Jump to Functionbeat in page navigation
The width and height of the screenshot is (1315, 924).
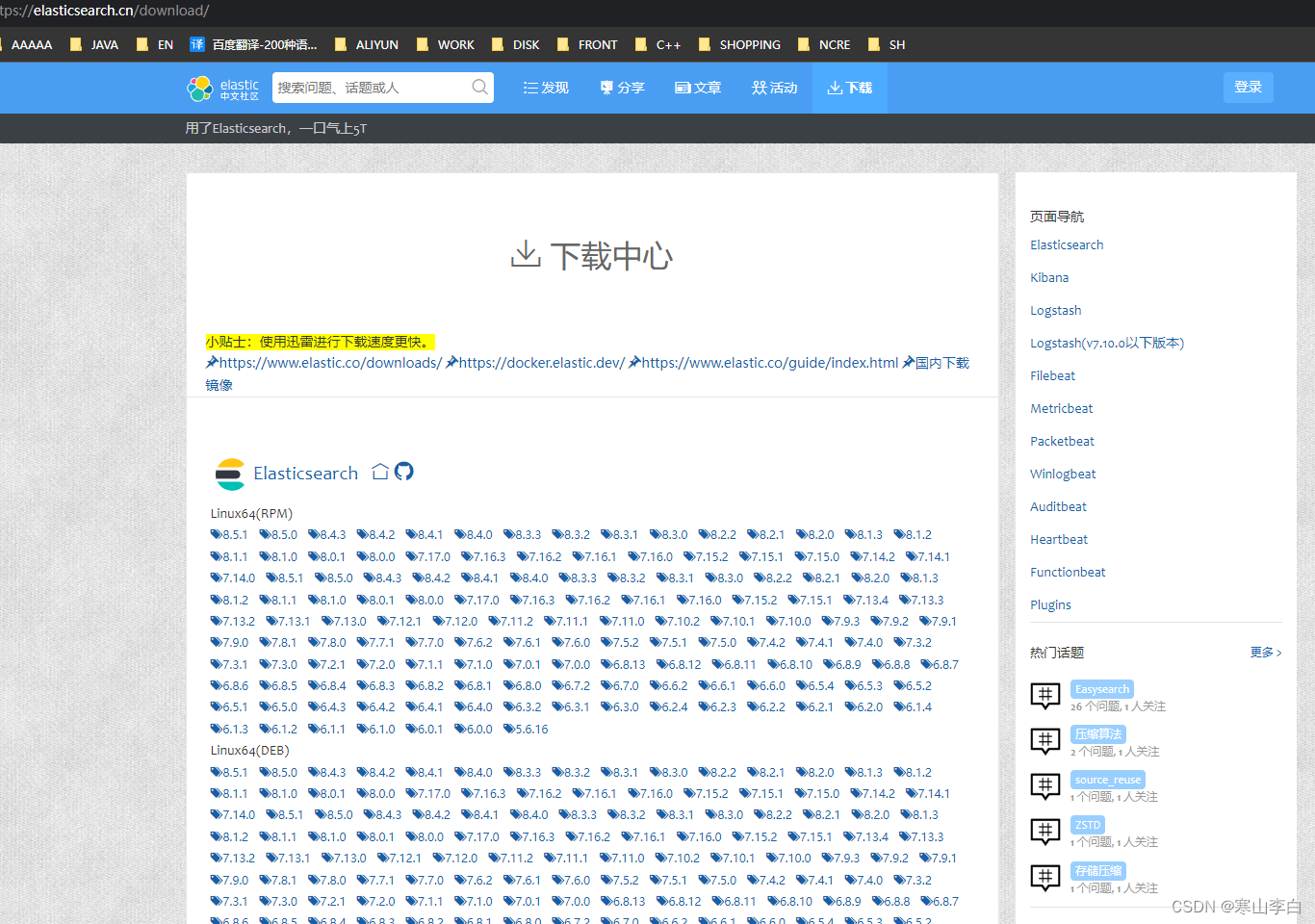1069,572
